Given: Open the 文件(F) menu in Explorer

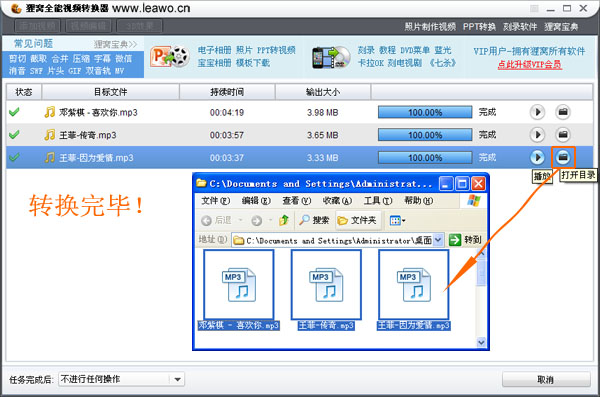Looking at the screenshot, I should pos(215,201).
